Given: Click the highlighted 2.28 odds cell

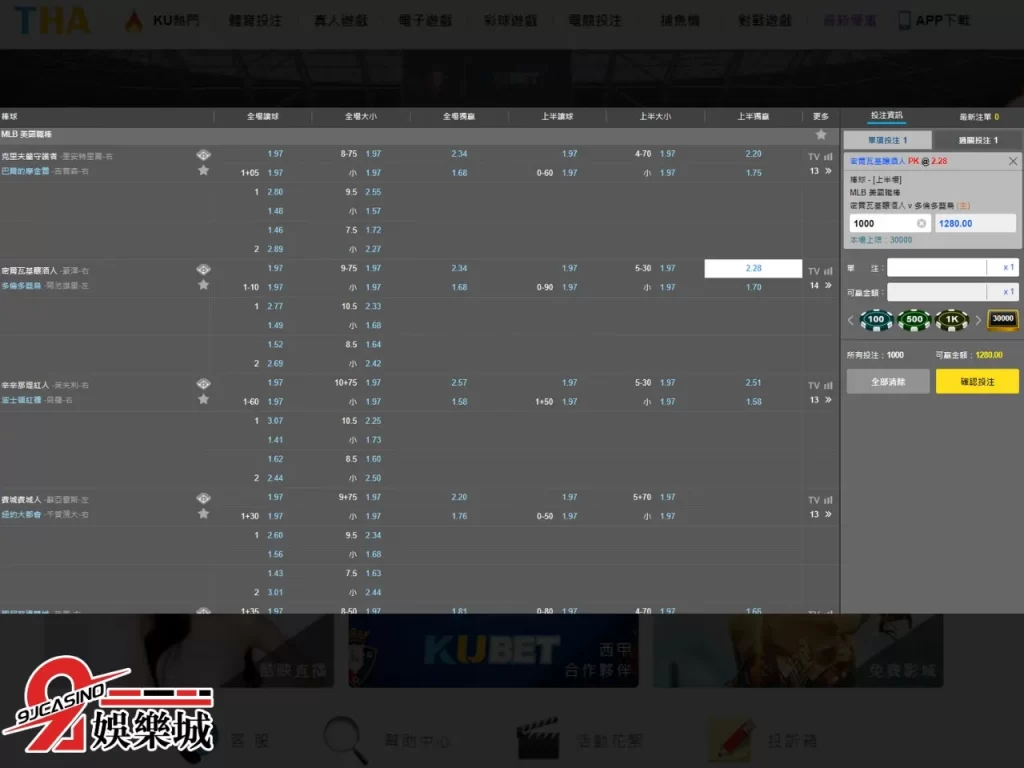Looking at the screenshot, I should click(753, 268).
